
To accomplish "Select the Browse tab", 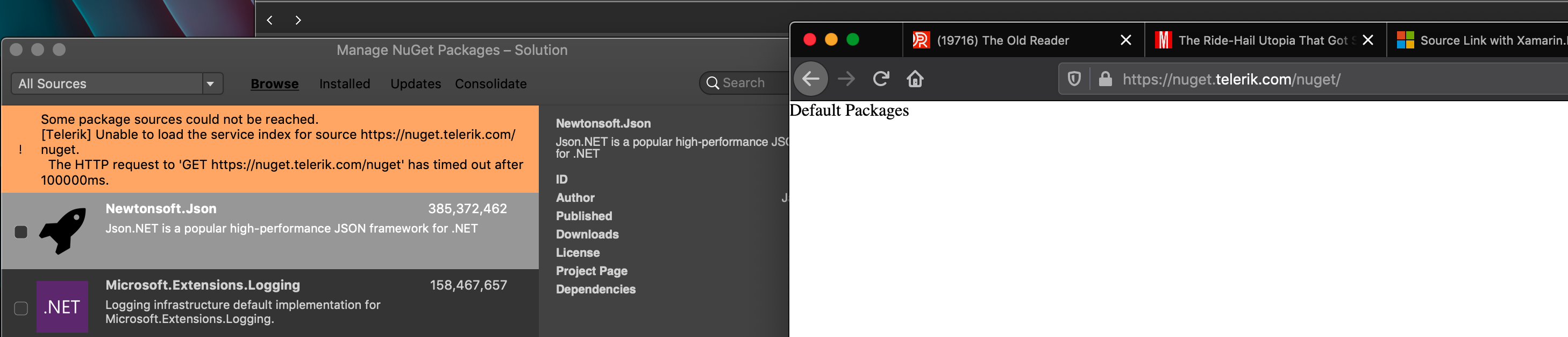I will pyautogui.click(x=275, y=83).
